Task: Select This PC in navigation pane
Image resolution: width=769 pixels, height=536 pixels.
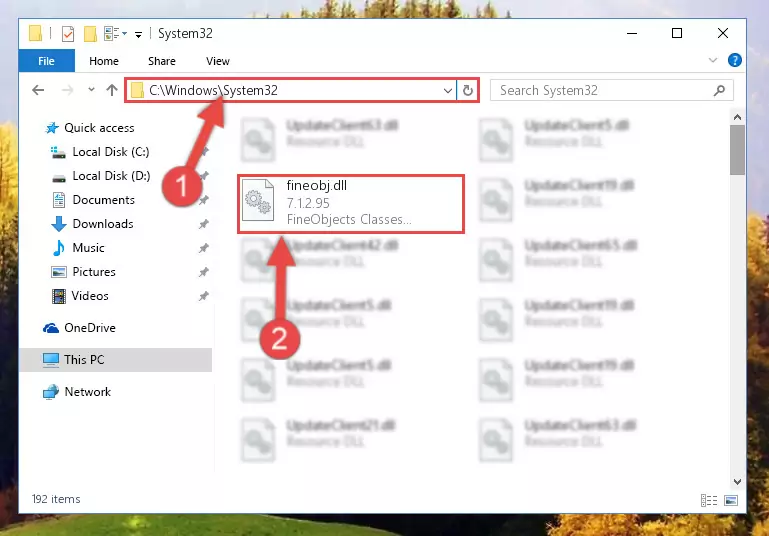Action: tap(116, 360)
